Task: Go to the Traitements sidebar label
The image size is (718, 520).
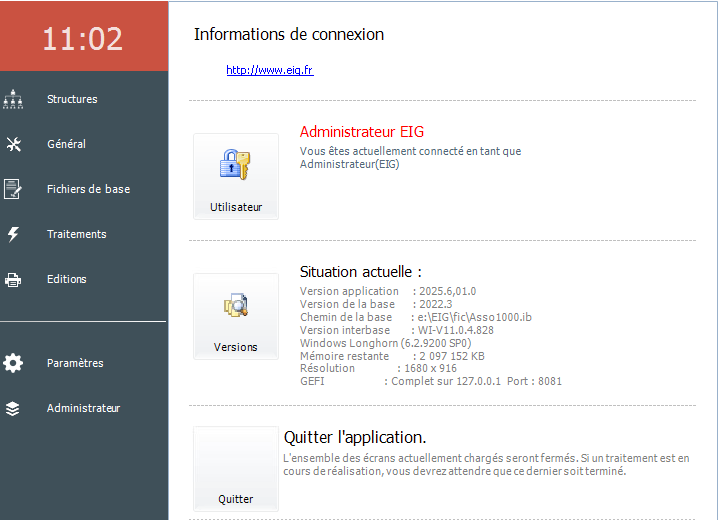Action: (x=76, y=234)
